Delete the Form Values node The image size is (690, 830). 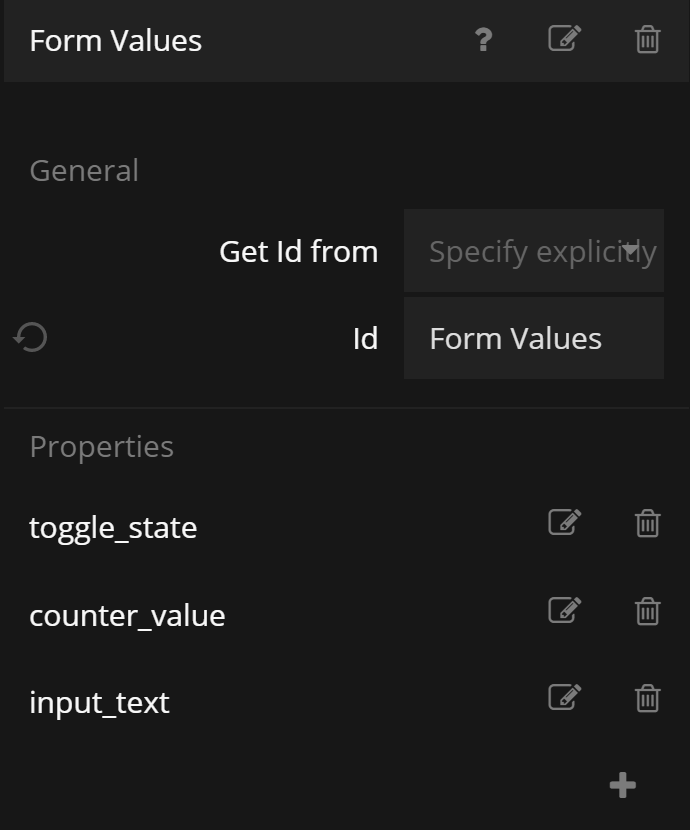(x=648, y=40)
